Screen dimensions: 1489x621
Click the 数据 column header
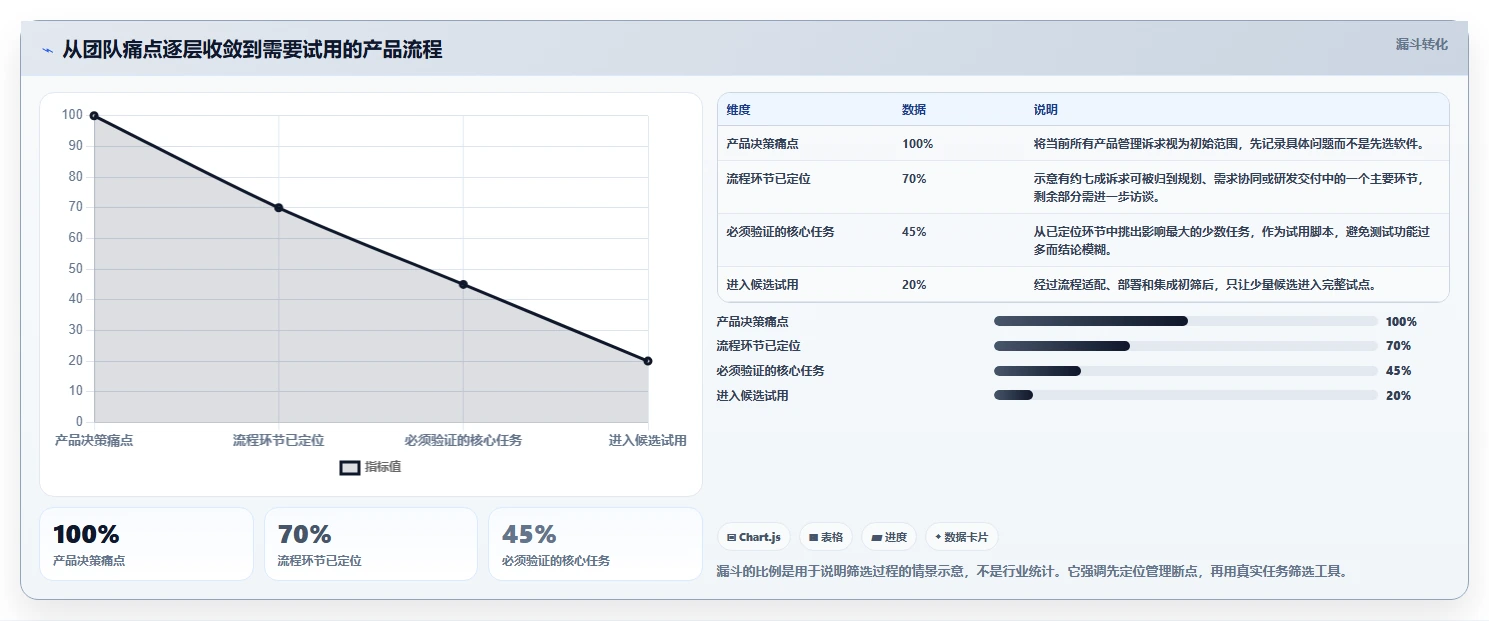pyautogui.click(x=914, y=110)
